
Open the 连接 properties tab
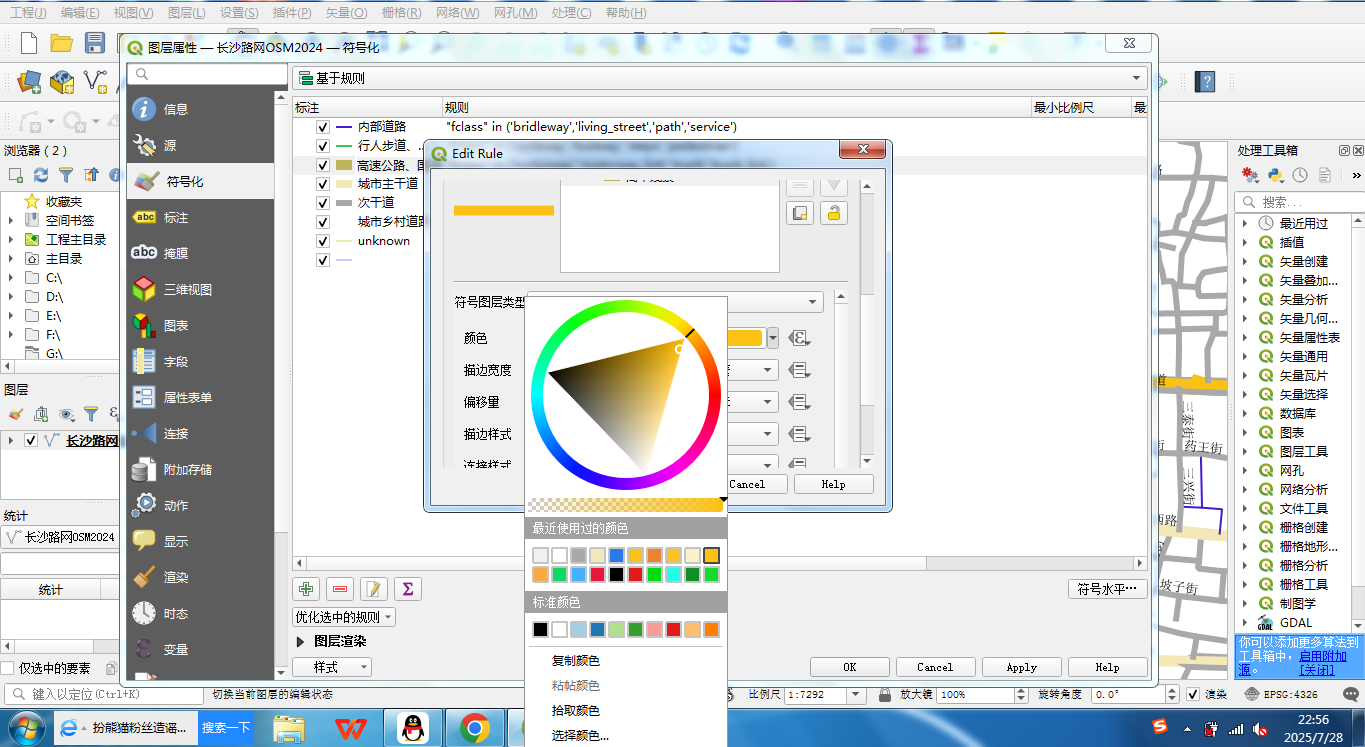click(x=200, y=433)
